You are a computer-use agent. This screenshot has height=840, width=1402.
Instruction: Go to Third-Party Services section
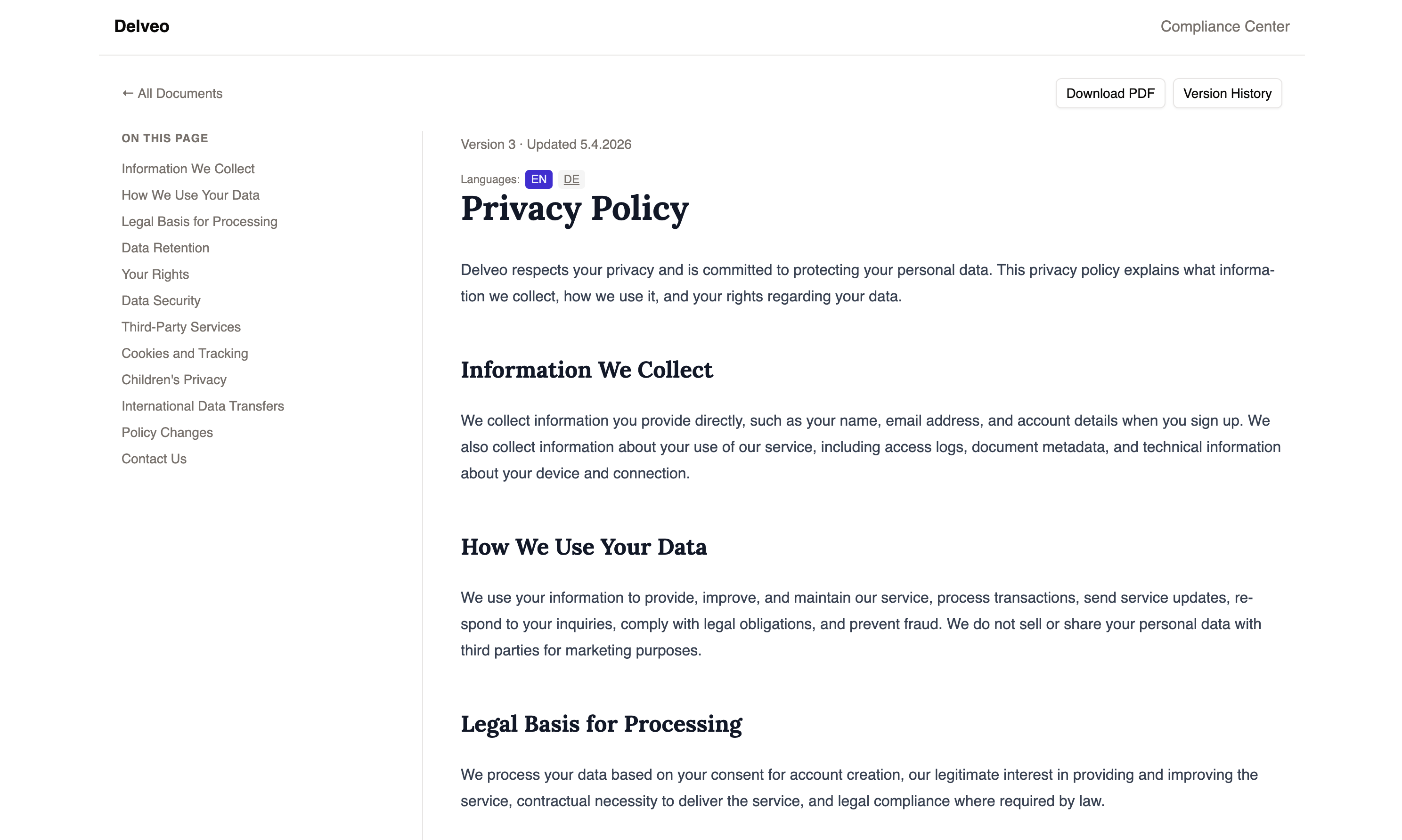pyautogui.click(x=181, y=327)
